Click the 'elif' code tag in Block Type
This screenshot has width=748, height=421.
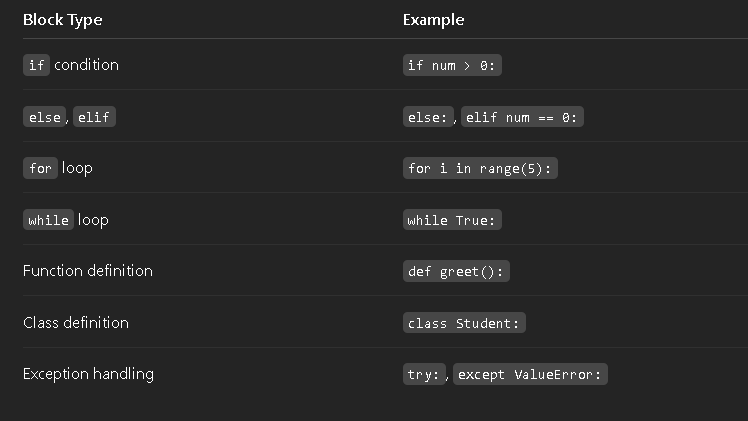pos(94,117)
